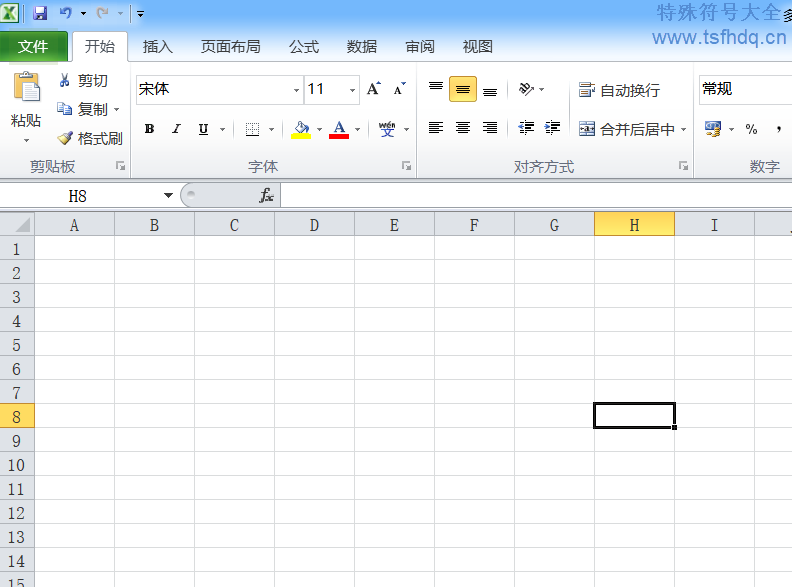This screenshot has width=792, height=587.
Task: Switch to the Data (数据) tab
Action: (362, 46)
